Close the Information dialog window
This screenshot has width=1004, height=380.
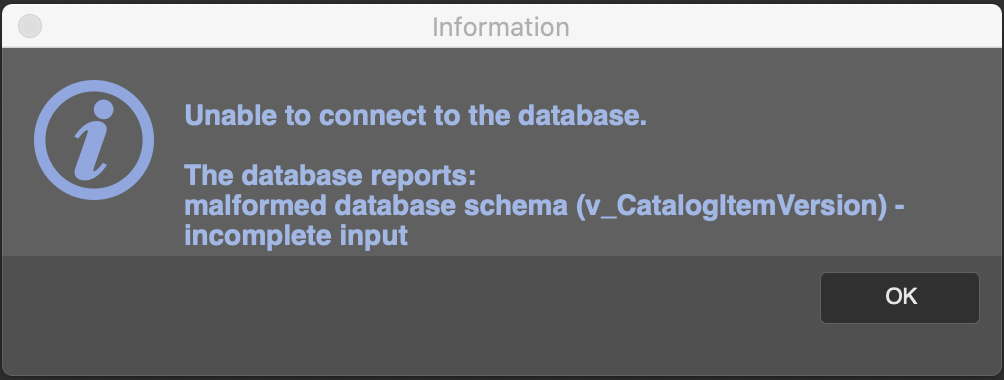[x=30, y=26]
